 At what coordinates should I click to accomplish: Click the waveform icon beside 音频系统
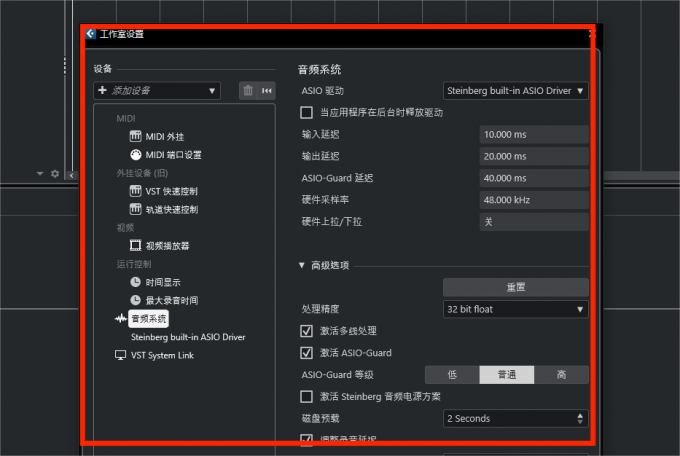[121, 319]
